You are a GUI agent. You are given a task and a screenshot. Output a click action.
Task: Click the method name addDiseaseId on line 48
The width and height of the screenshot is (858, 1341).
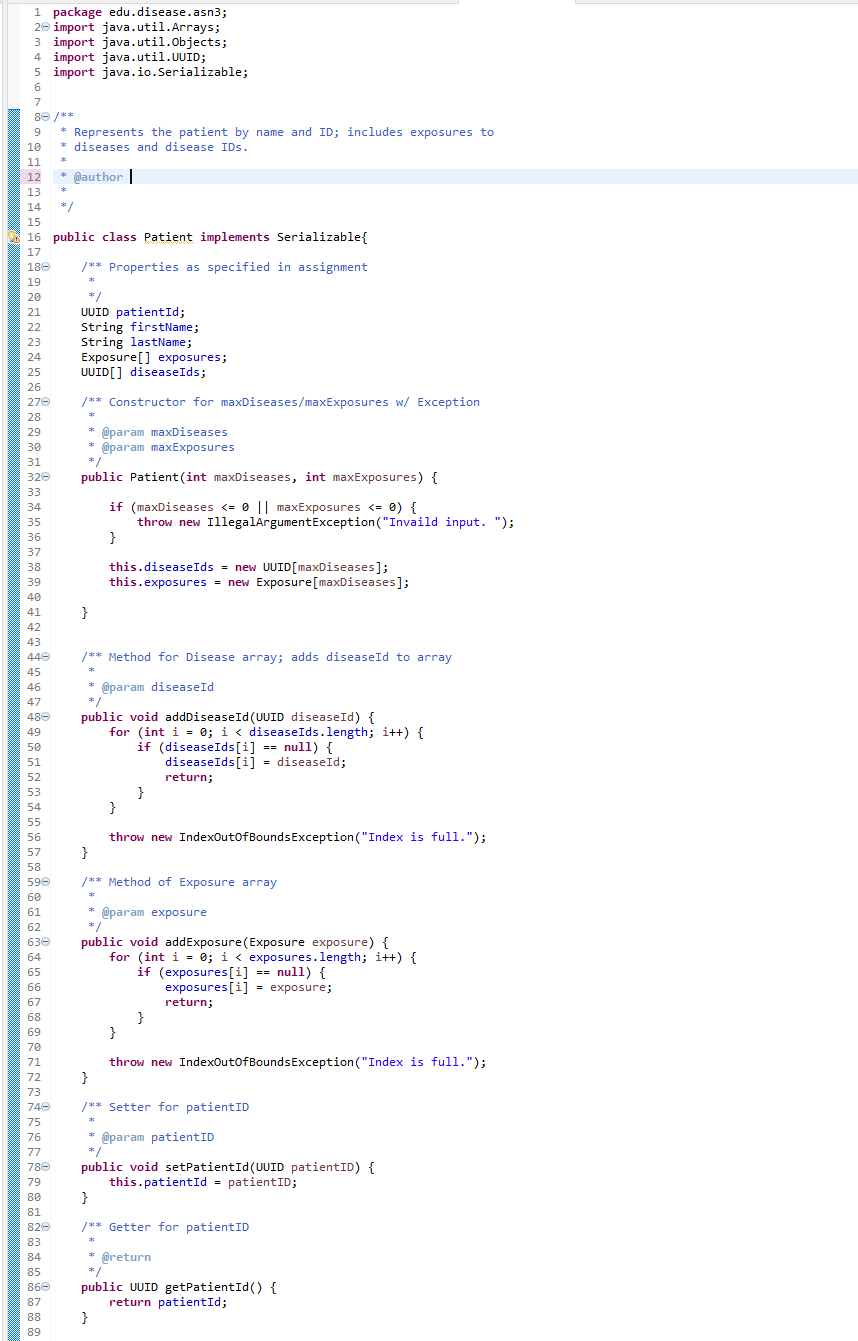click(207, 717)
